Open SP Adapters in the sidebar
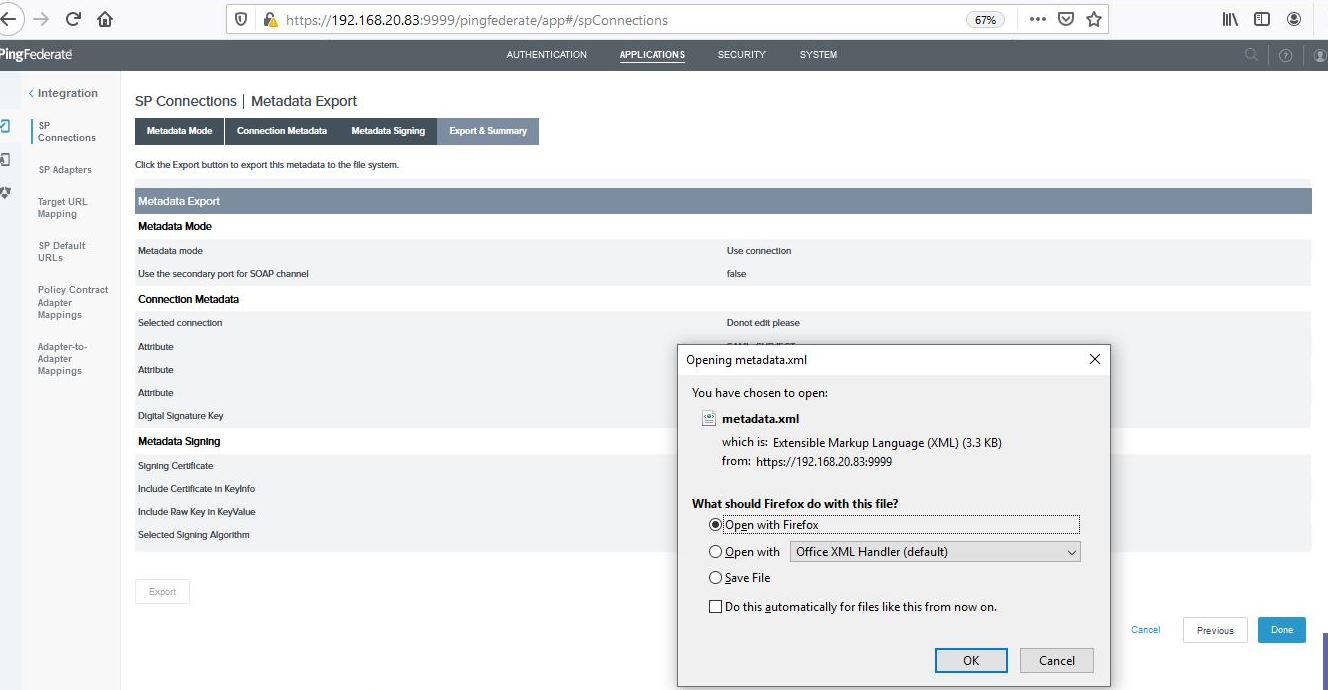 click(x=65, y=170)
